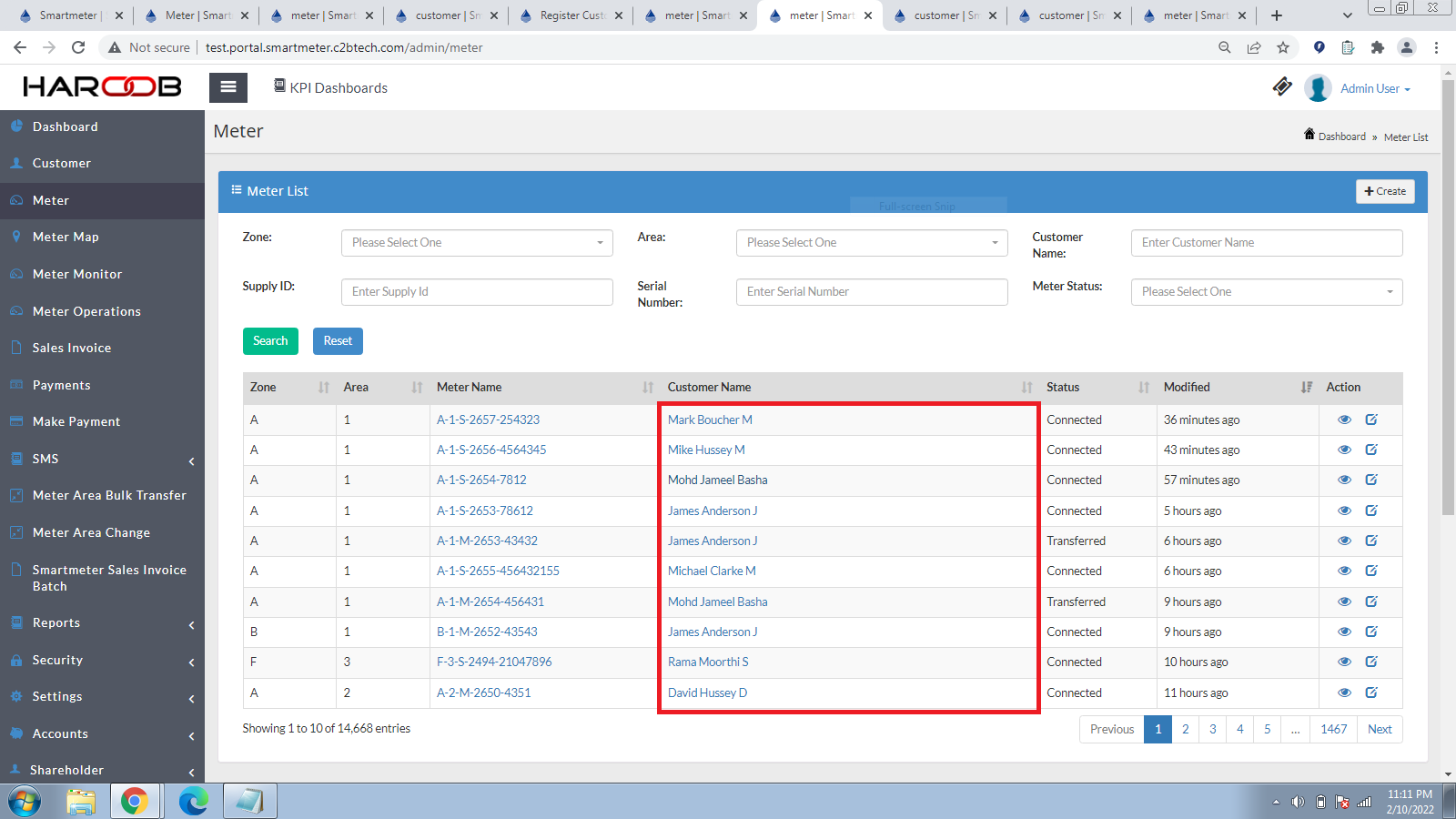Open the browser extensions puzzle icon
Image resolution: width=1456 pixels, height=819 pixels.
coord(1377,47)
